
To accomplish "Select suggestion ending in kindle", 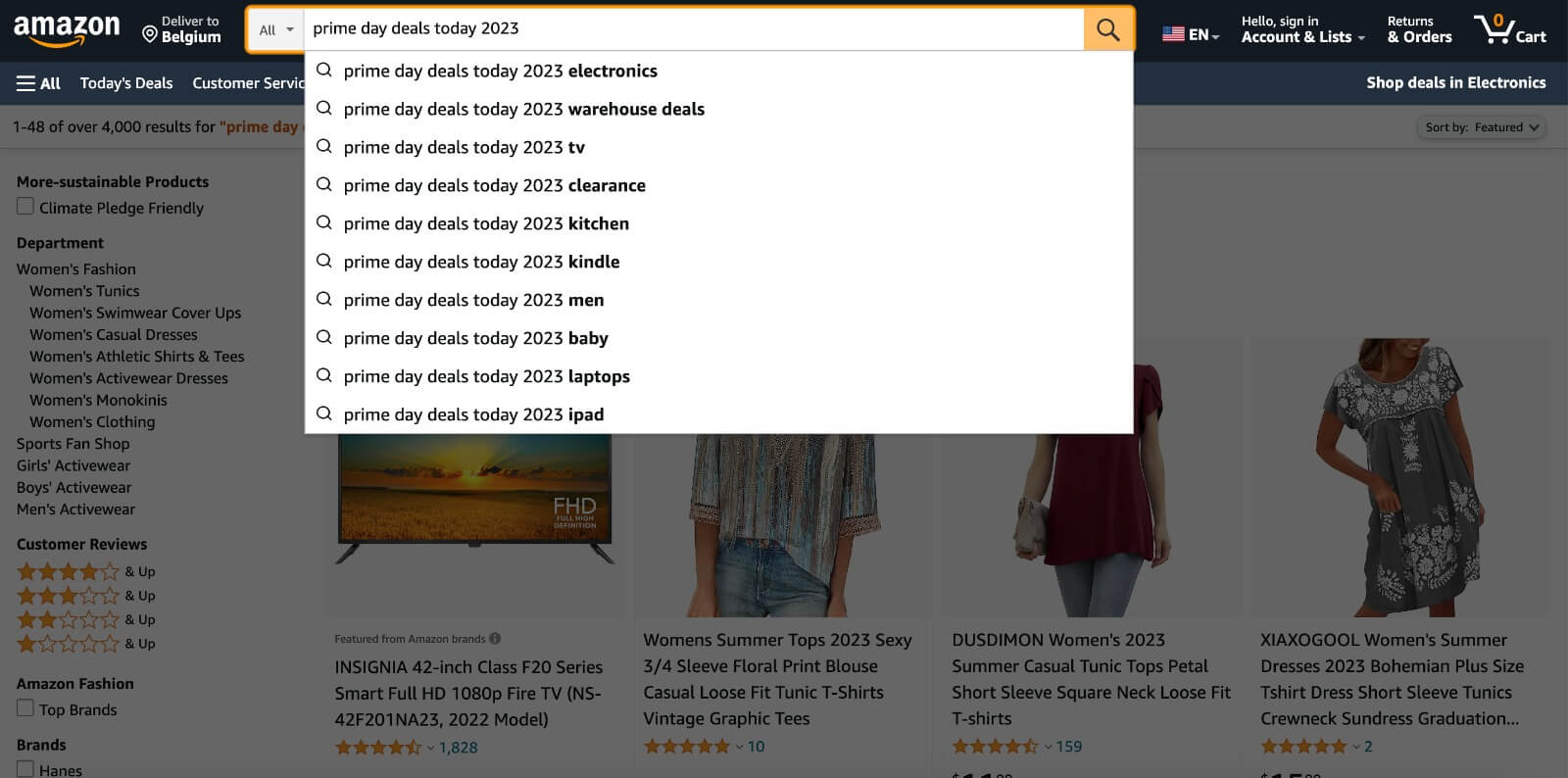I will [719, 262].
